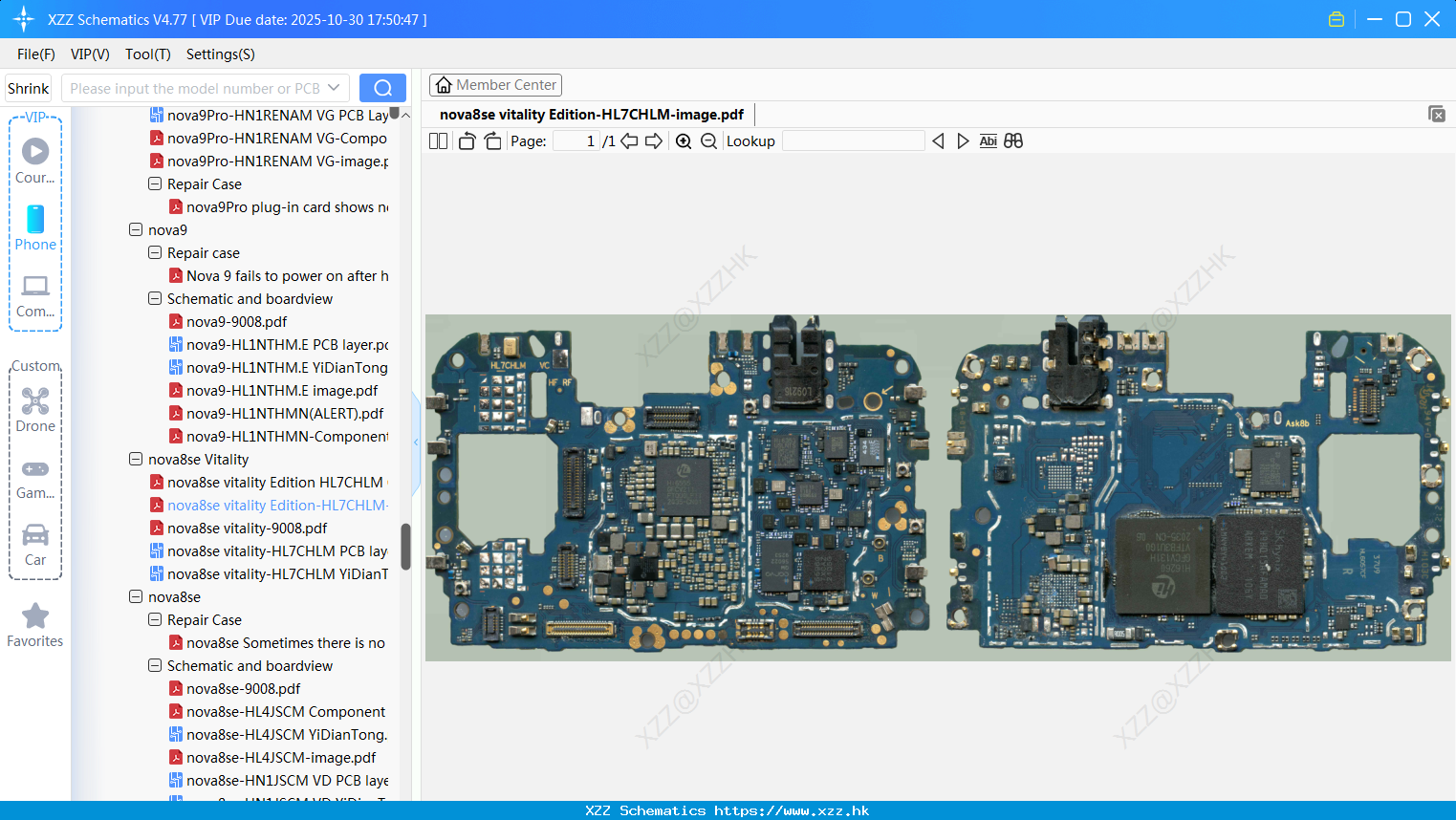Open the File(F) menu
This screenshot has height=820, width=1456.
click(36, 54)
